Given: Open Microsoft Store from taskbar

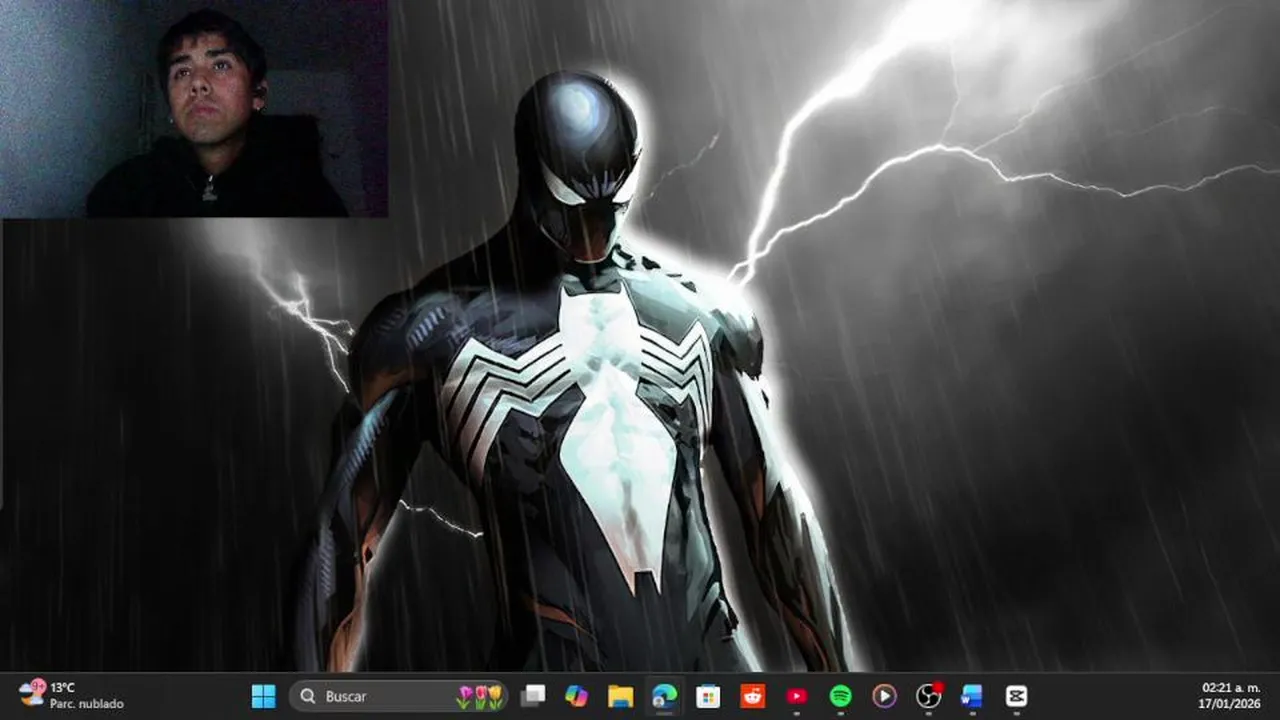Looking at the screenshot, I should [709, 696].
